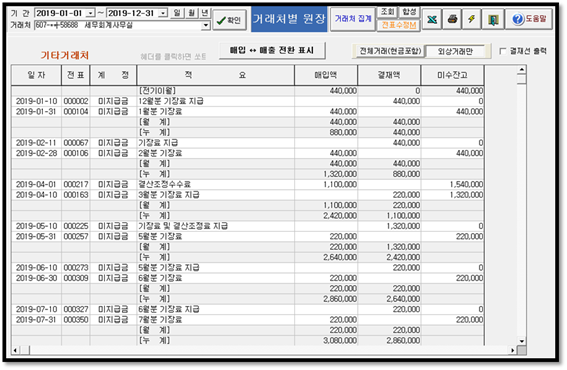Screen dimensions: 567x370
Task: Click the 조회 button
Action: (x=387, y=12)
